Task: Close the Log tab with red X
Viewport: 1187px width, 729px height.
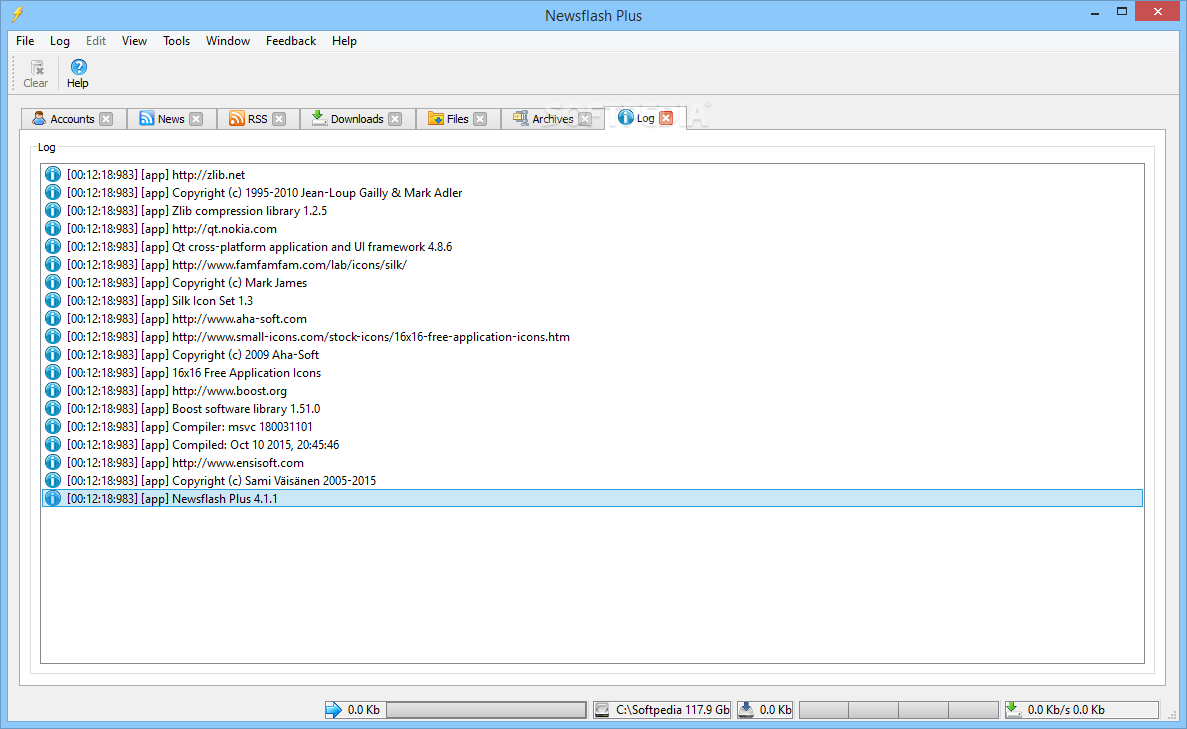Action: pyautogui.click(x=666, y=117)
